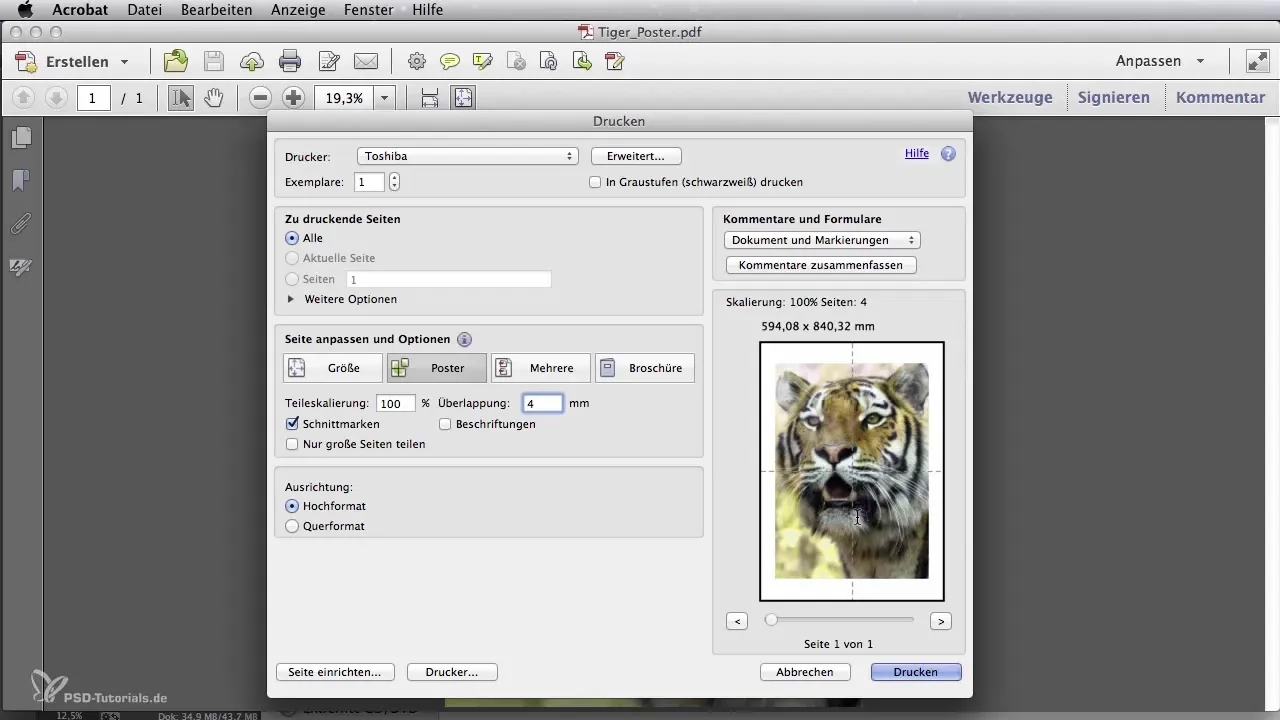Click the cloud upload icon

point(252,62)
